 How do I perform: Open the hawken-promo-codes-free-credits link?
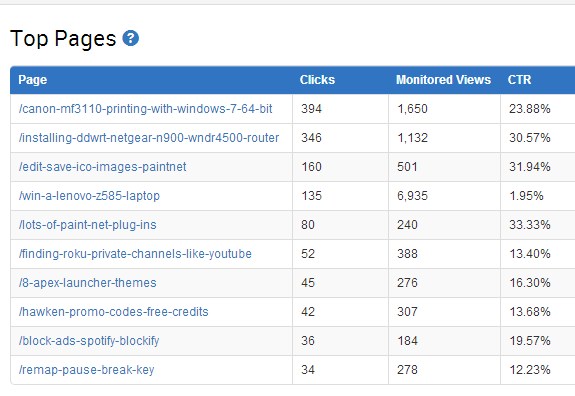tap(114, 312)
